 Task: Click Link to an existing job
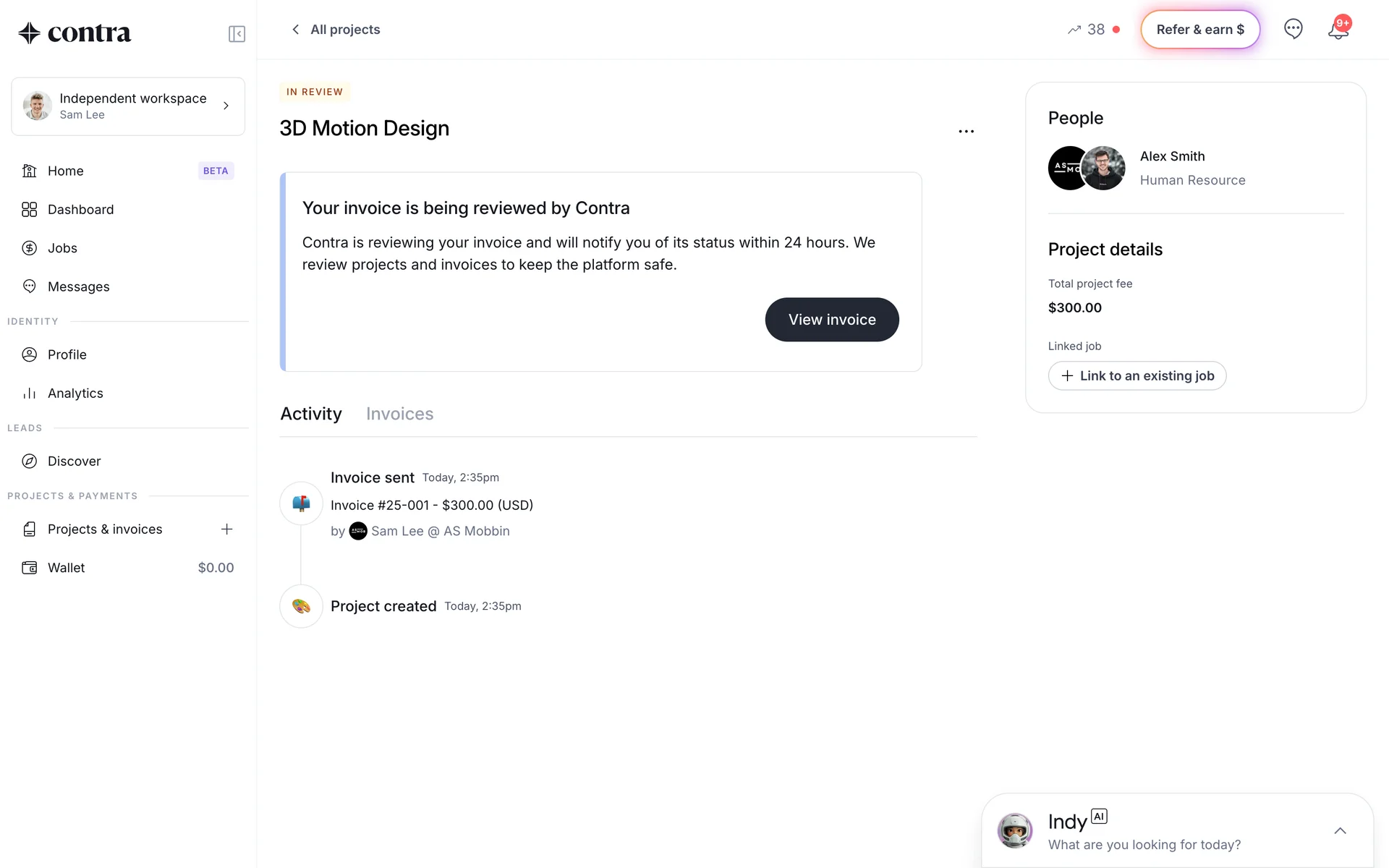click(1137, 376)
